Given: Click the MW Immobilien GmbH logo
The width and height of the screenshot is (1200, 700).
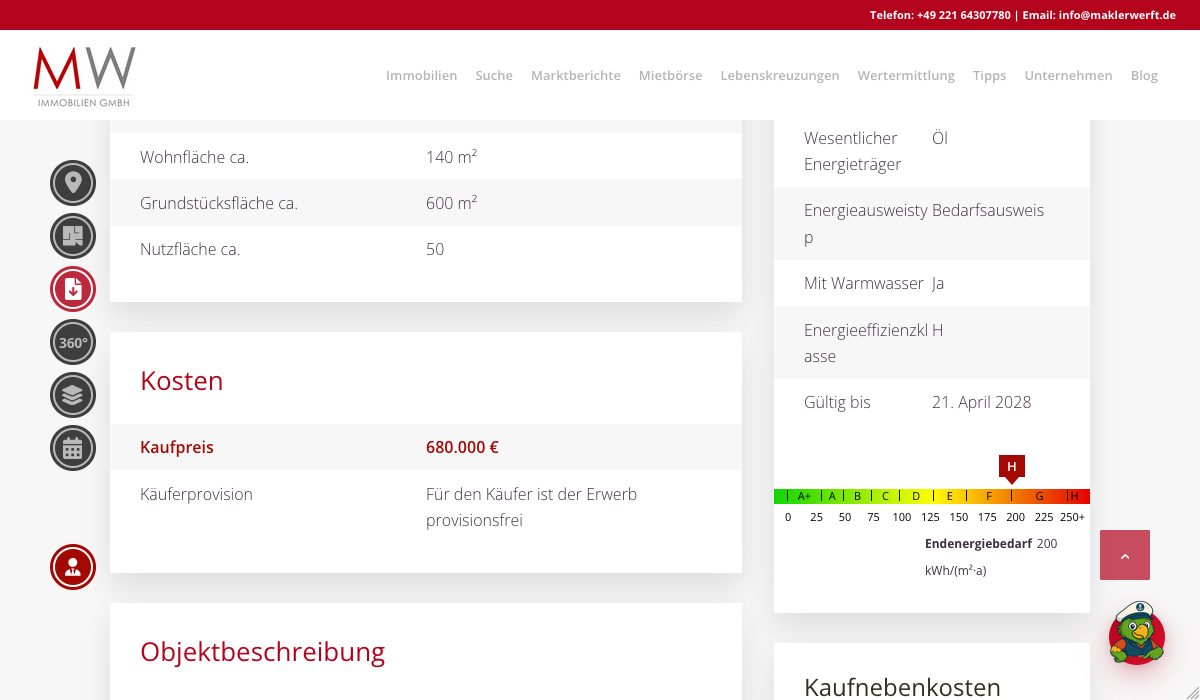Looking at the screenshot, I should coord(84,76).
